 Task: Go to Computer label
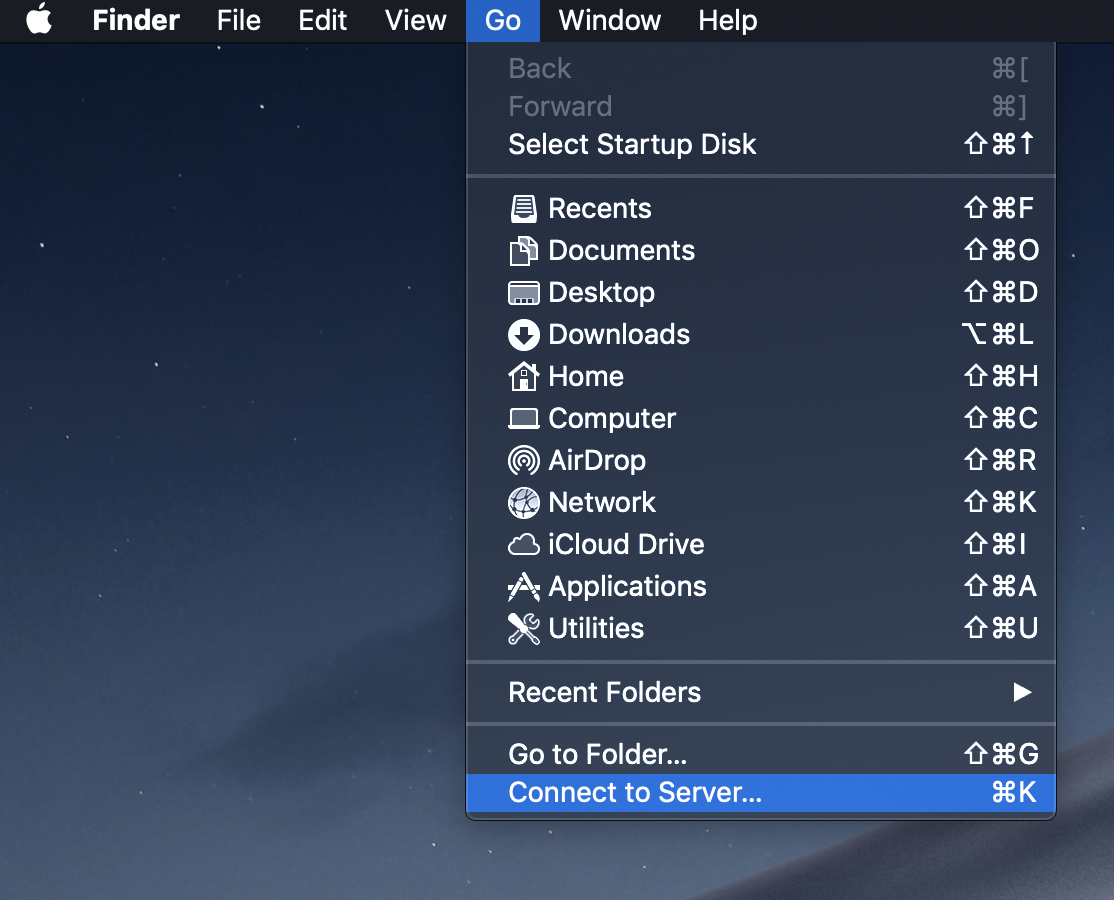(612, 418)
